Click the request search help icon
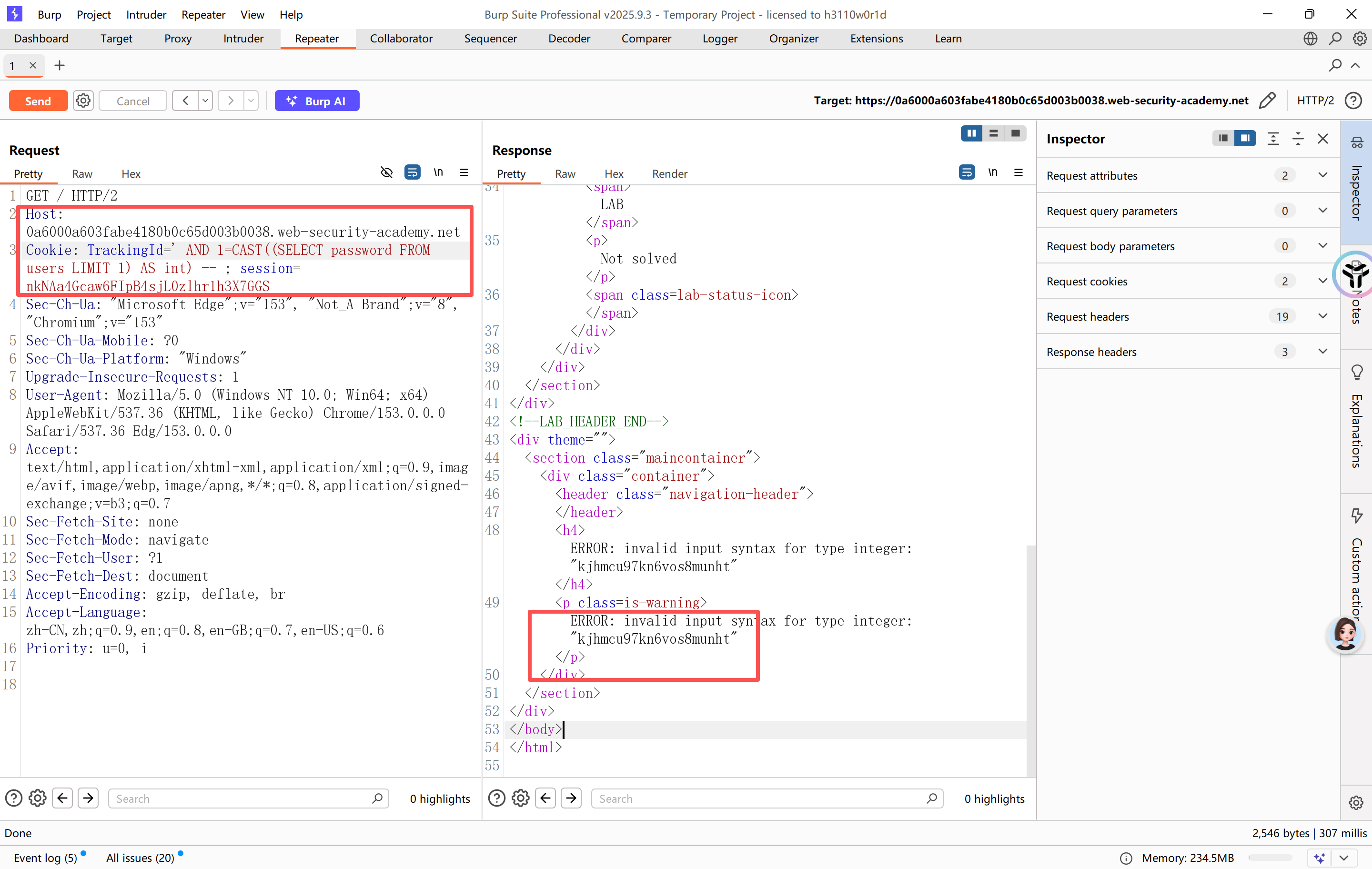The height and width of the screenshot is (869, 1372). (x=14, y=798)
